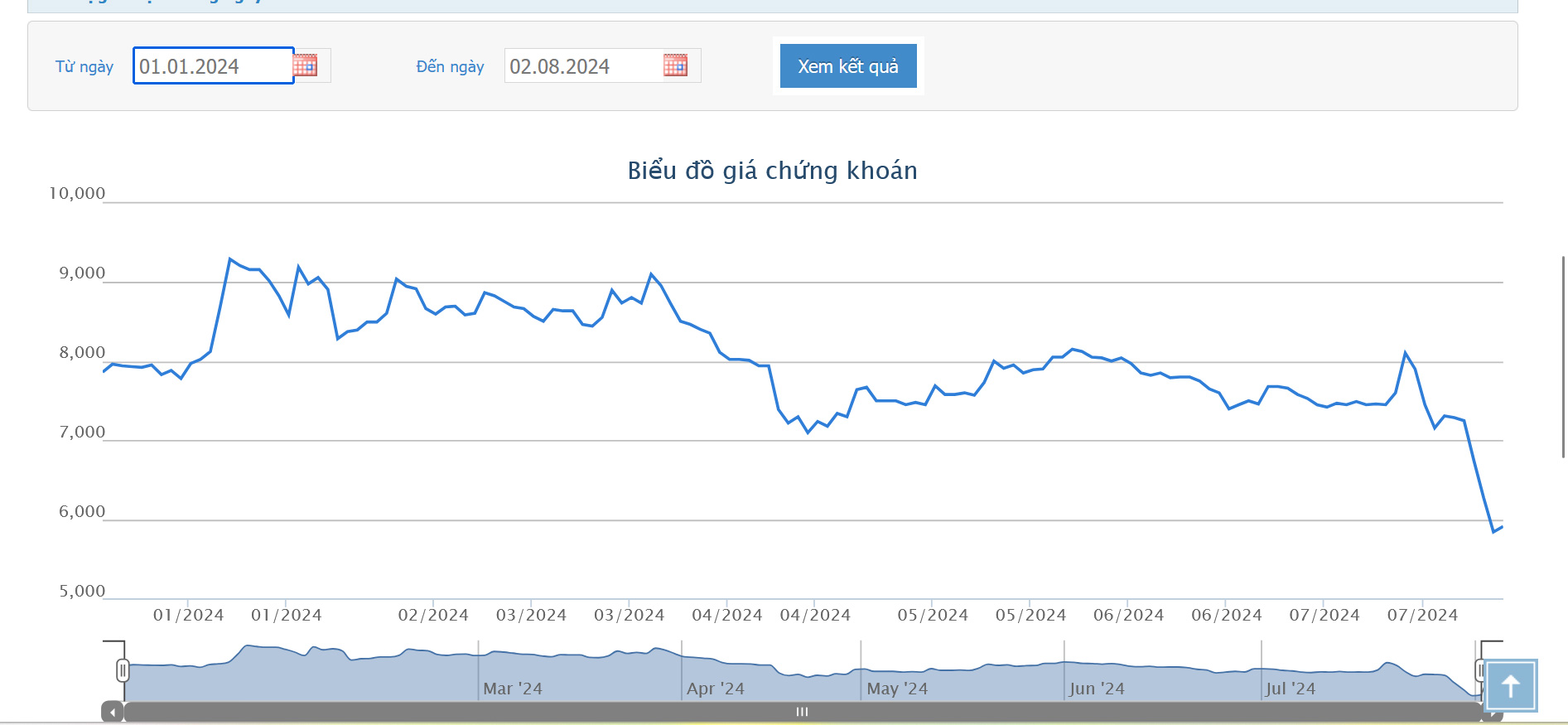Viewport: 1568px width, 725px height.
Task: Click the Jul '24 marker in navigator
Action: (x=1290, y=689)
